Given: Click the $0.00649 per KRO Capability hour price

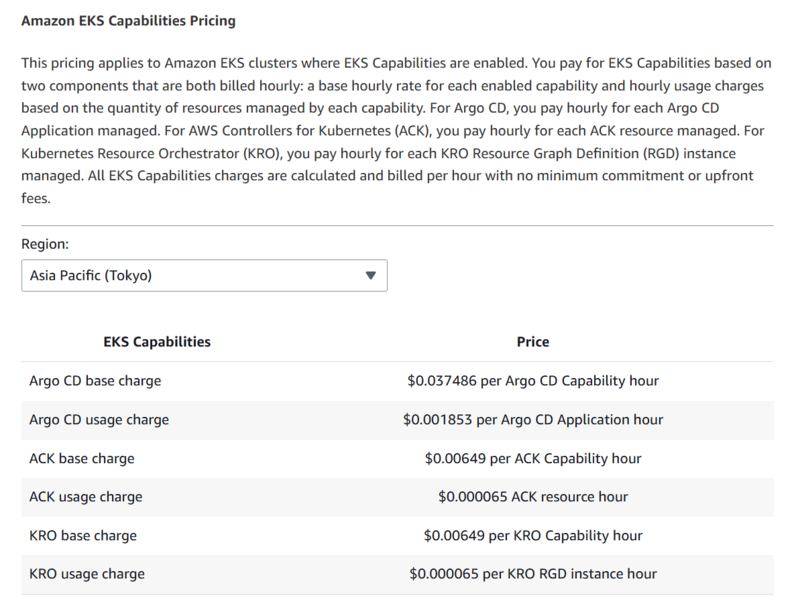Looking at the screenshot, I should point(533,535).
